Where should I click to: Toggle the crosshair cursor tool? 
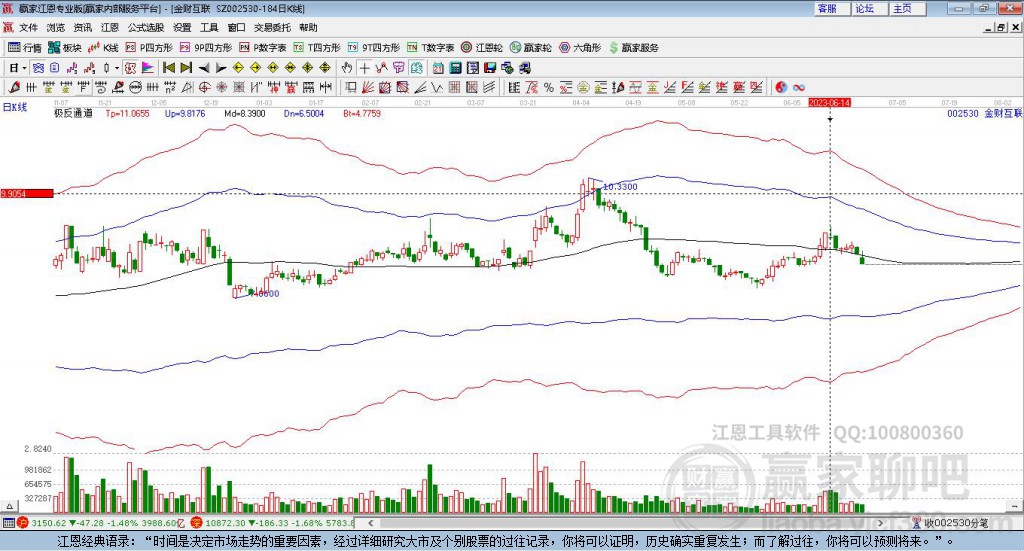364,68
